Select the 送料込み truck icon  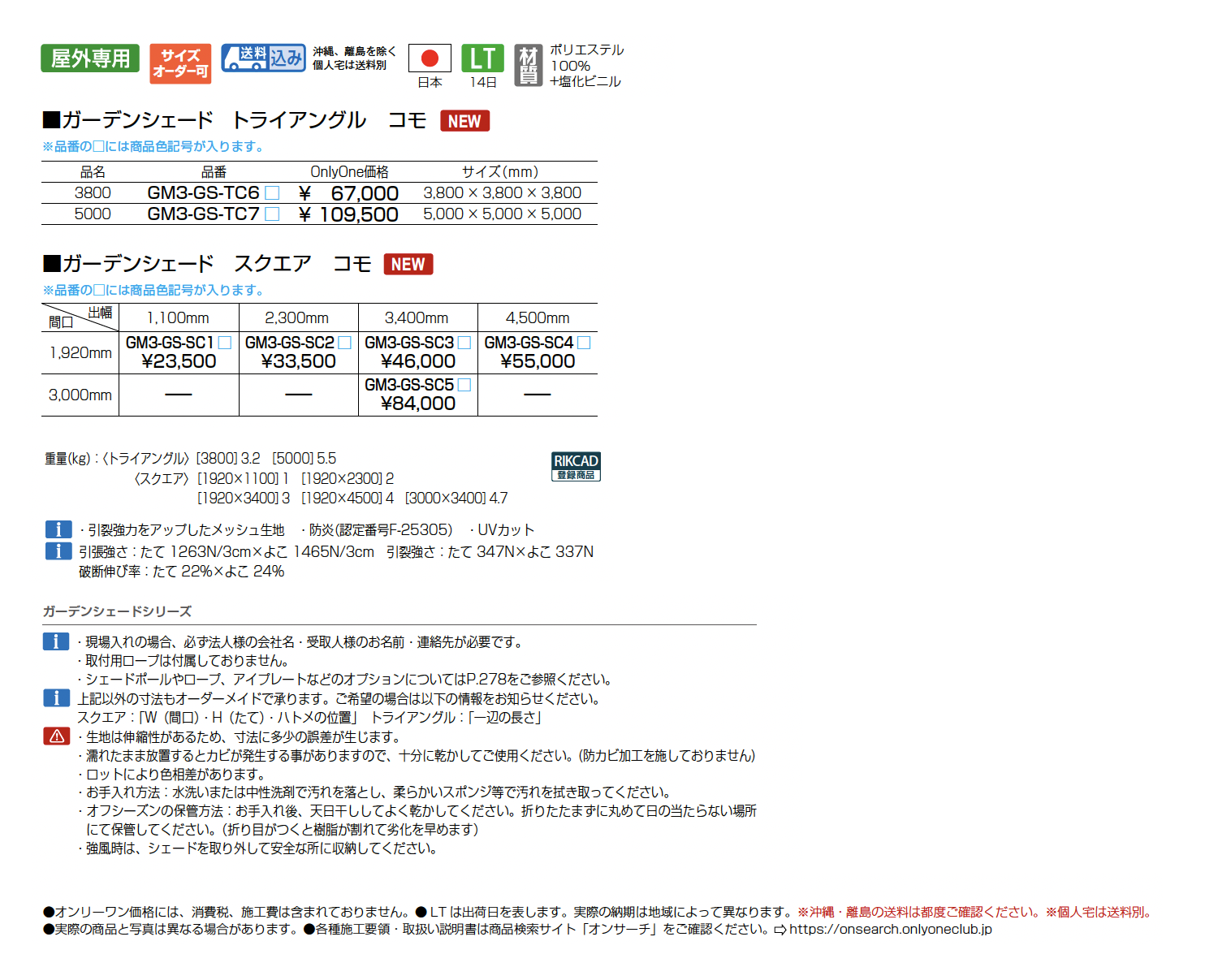pos(264,58)
